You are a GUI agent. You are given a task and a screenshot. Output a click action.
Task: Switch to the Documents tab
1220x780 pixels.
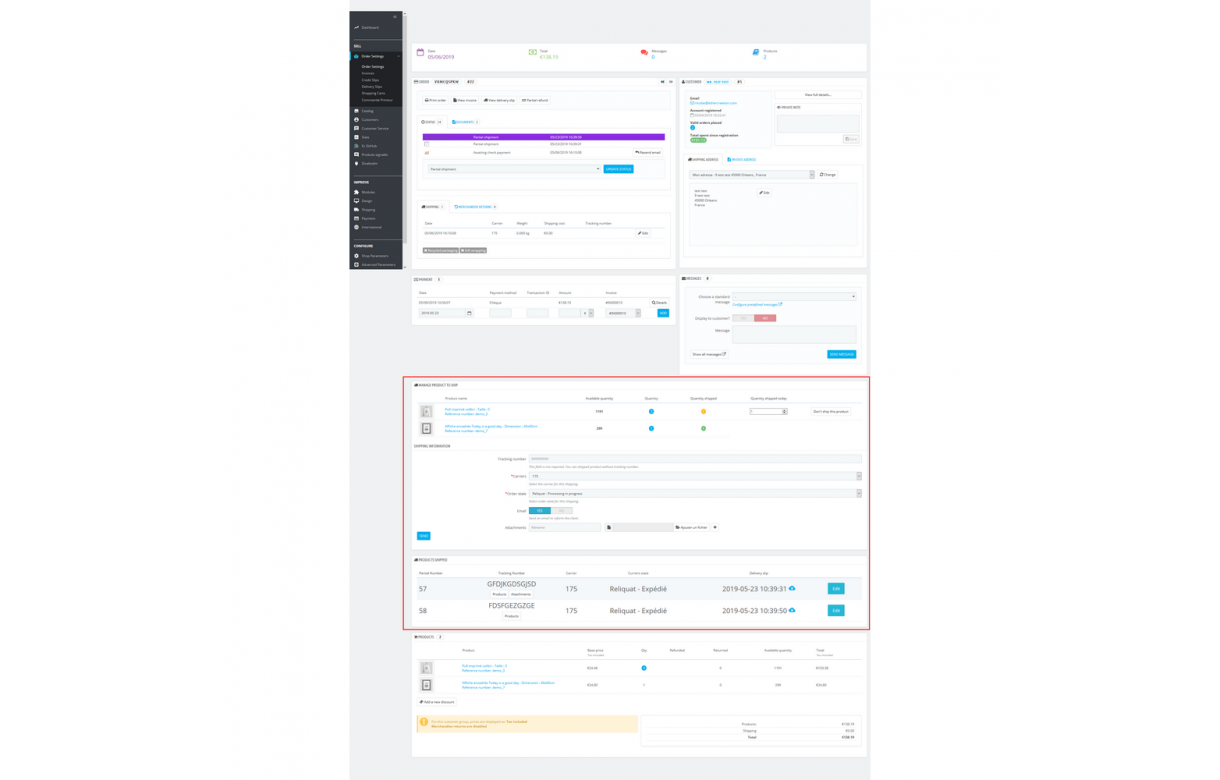pos(464,122)
